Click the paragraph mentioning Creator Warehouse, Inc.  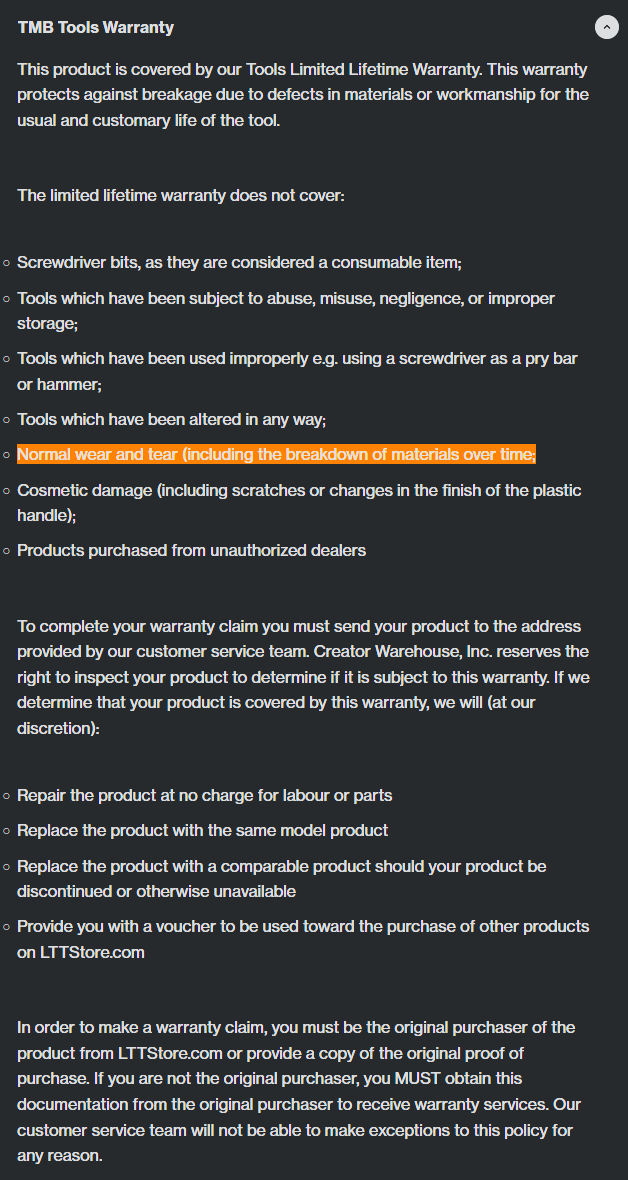pyautogui.click(x=303, y=677)
